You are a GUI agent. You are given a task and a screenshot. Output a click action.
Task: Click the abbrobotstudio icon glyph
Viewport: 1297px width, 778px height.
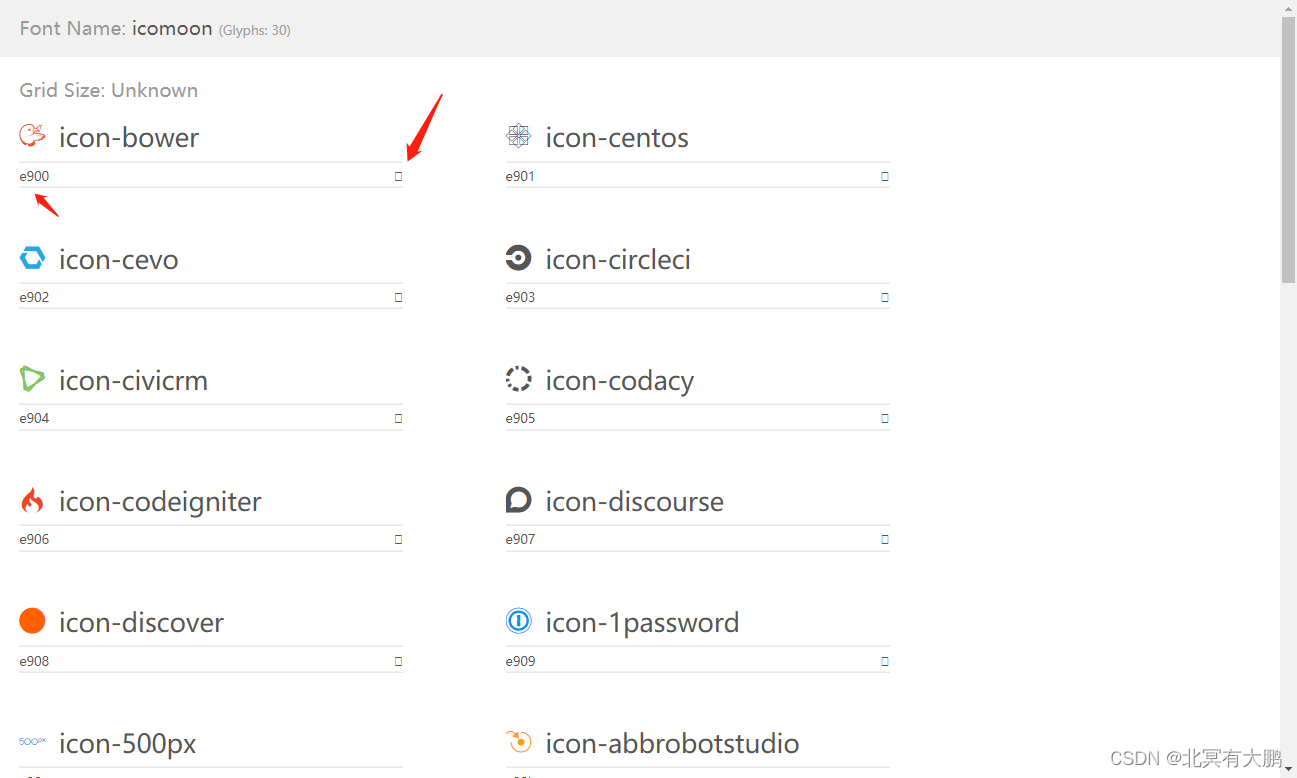[x=518, y=743]
